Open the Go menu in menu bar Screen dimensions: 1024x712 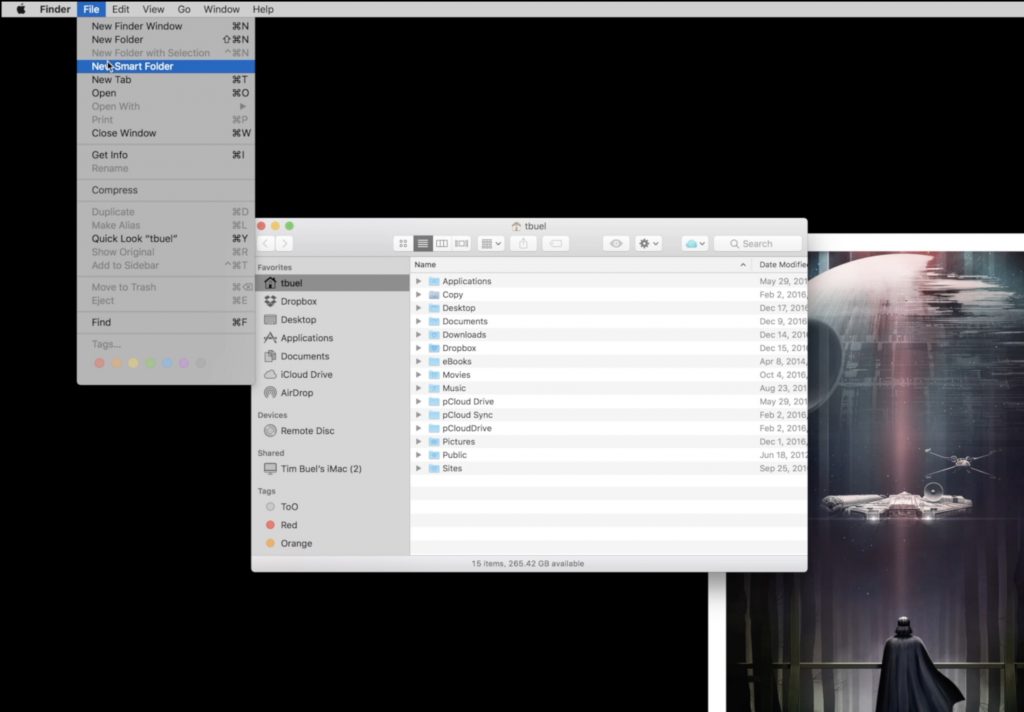pyautogui.click(x=184, y=9)
